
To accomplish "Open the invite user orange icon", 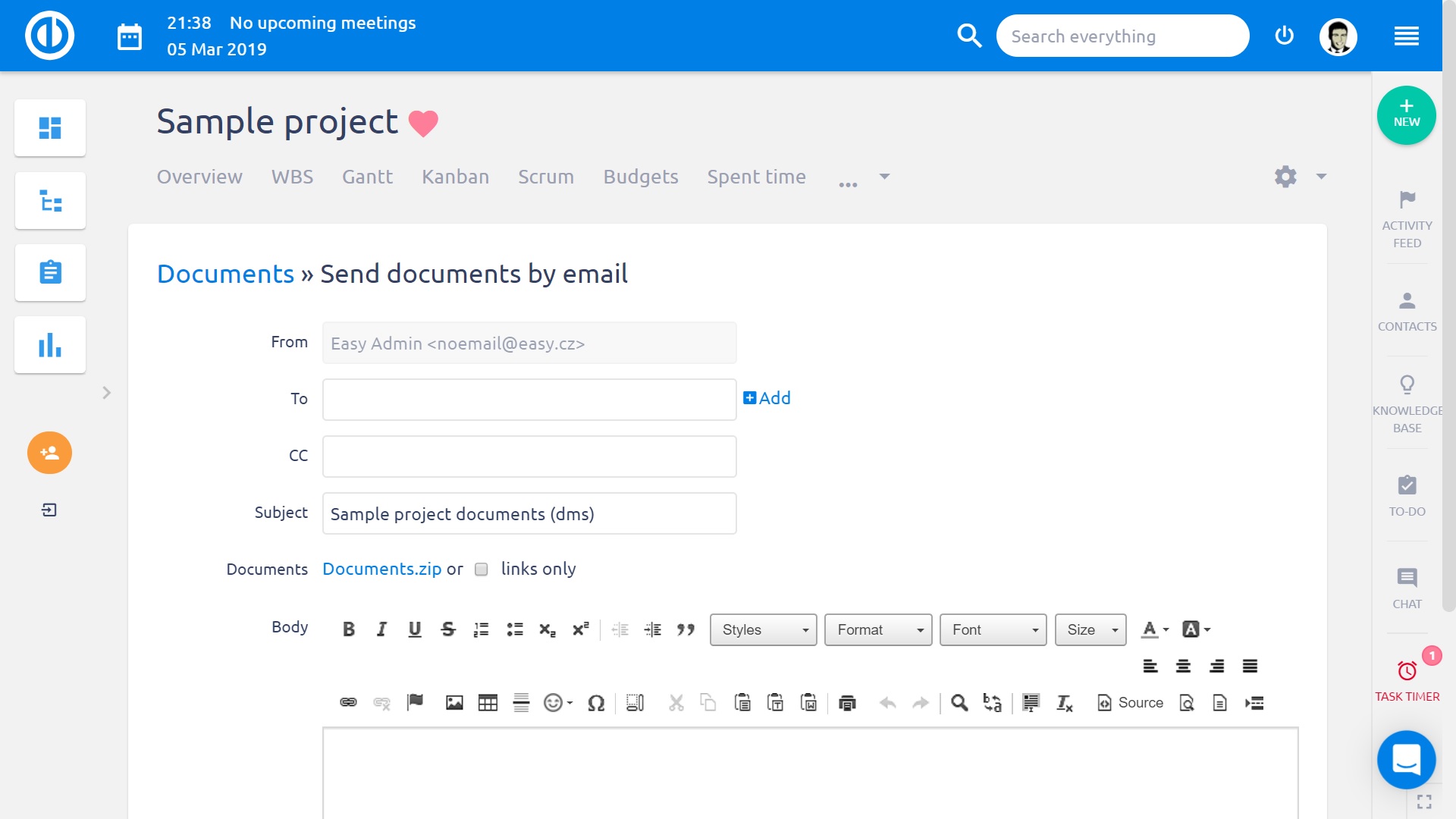I will [x=49, y=453].
